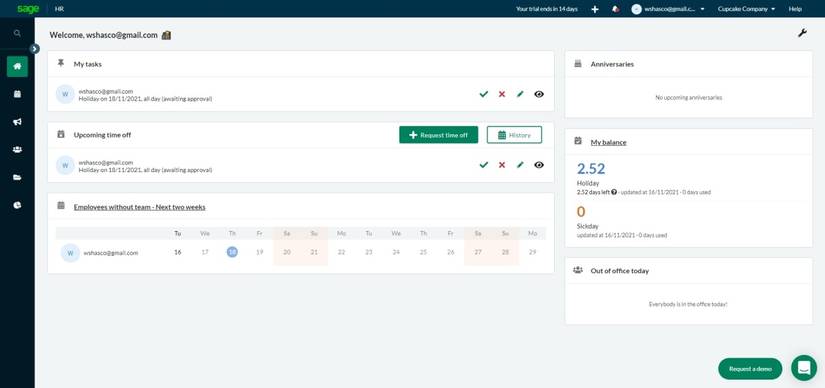Reject holiday request in My tasks
This screenshot has width=825, height=388.
click(x=502, y=94)
